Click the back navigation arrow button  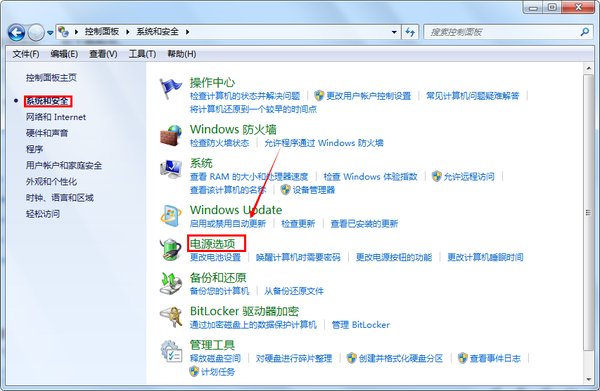pyautogui.click(x=16, y=33)
